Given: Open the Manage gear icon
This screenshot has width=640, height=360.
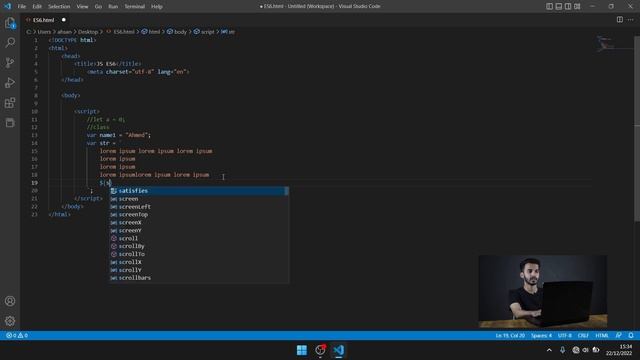Looking at the screenshot, I should coord(10,321).
